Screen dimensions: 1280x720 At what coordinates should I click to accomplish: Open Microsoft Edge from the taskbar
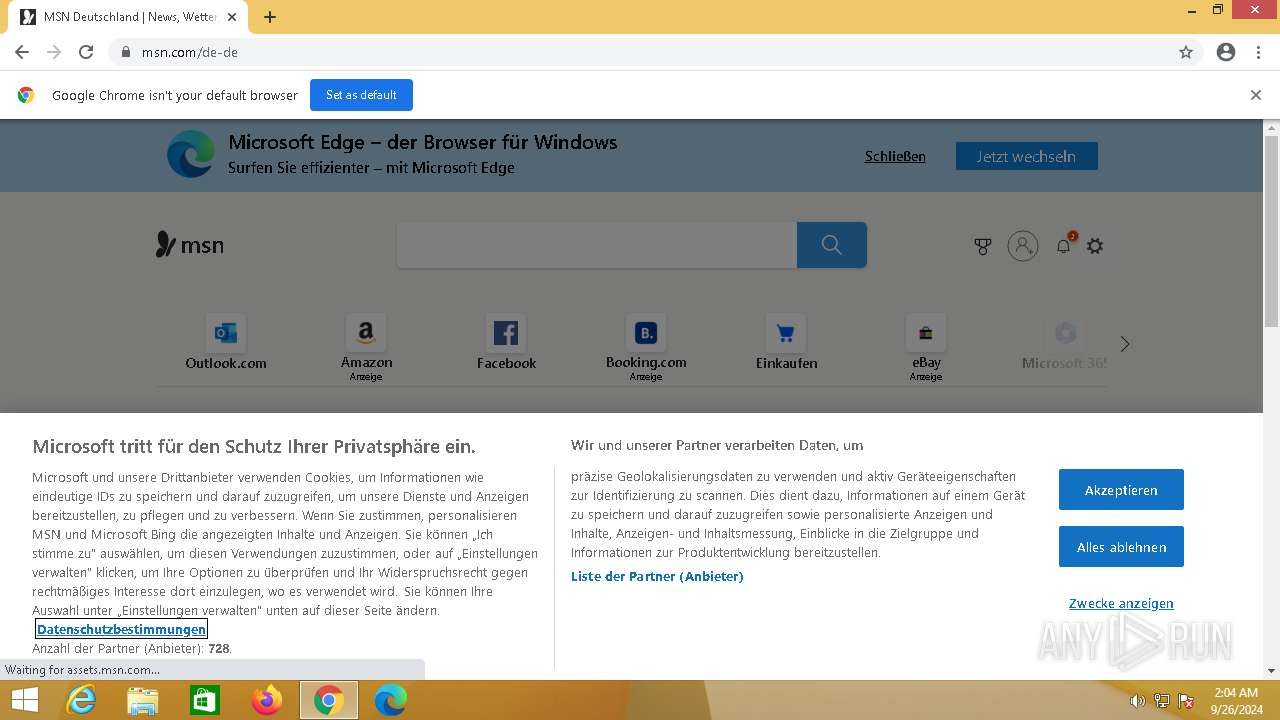[391, 700]
